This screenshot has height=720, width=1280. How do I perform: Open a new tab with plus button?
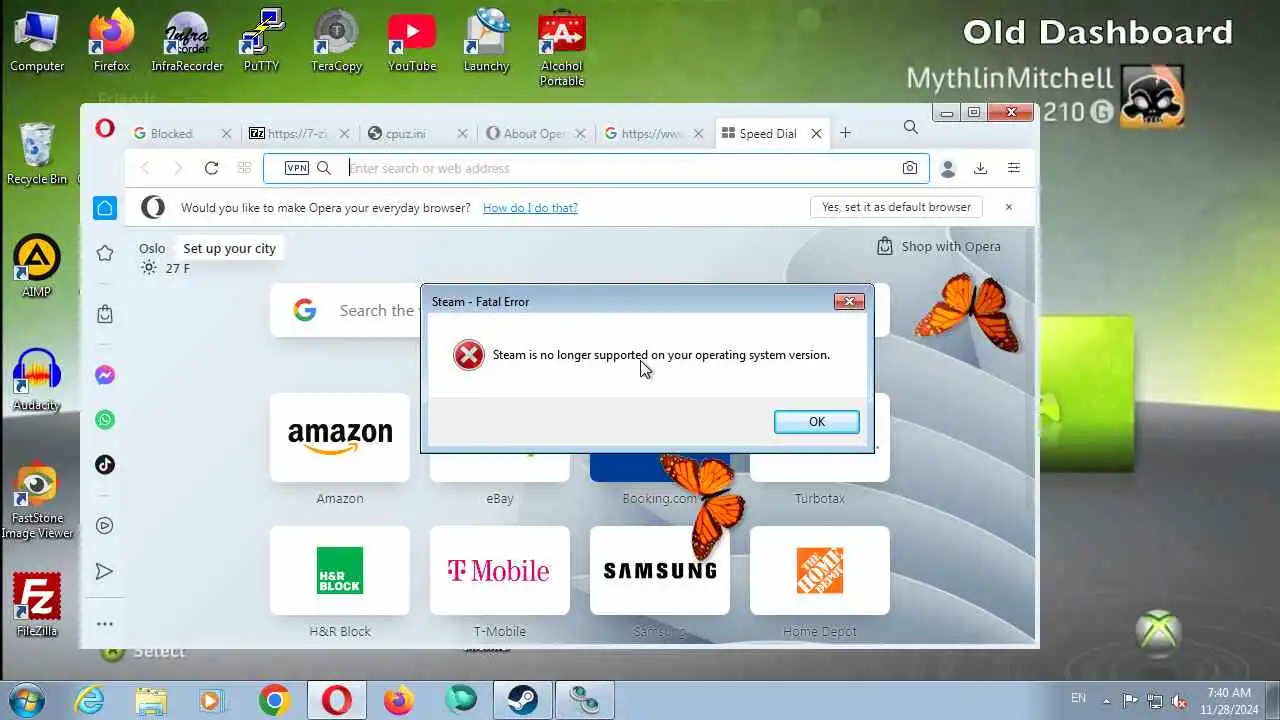click(845, 133)
